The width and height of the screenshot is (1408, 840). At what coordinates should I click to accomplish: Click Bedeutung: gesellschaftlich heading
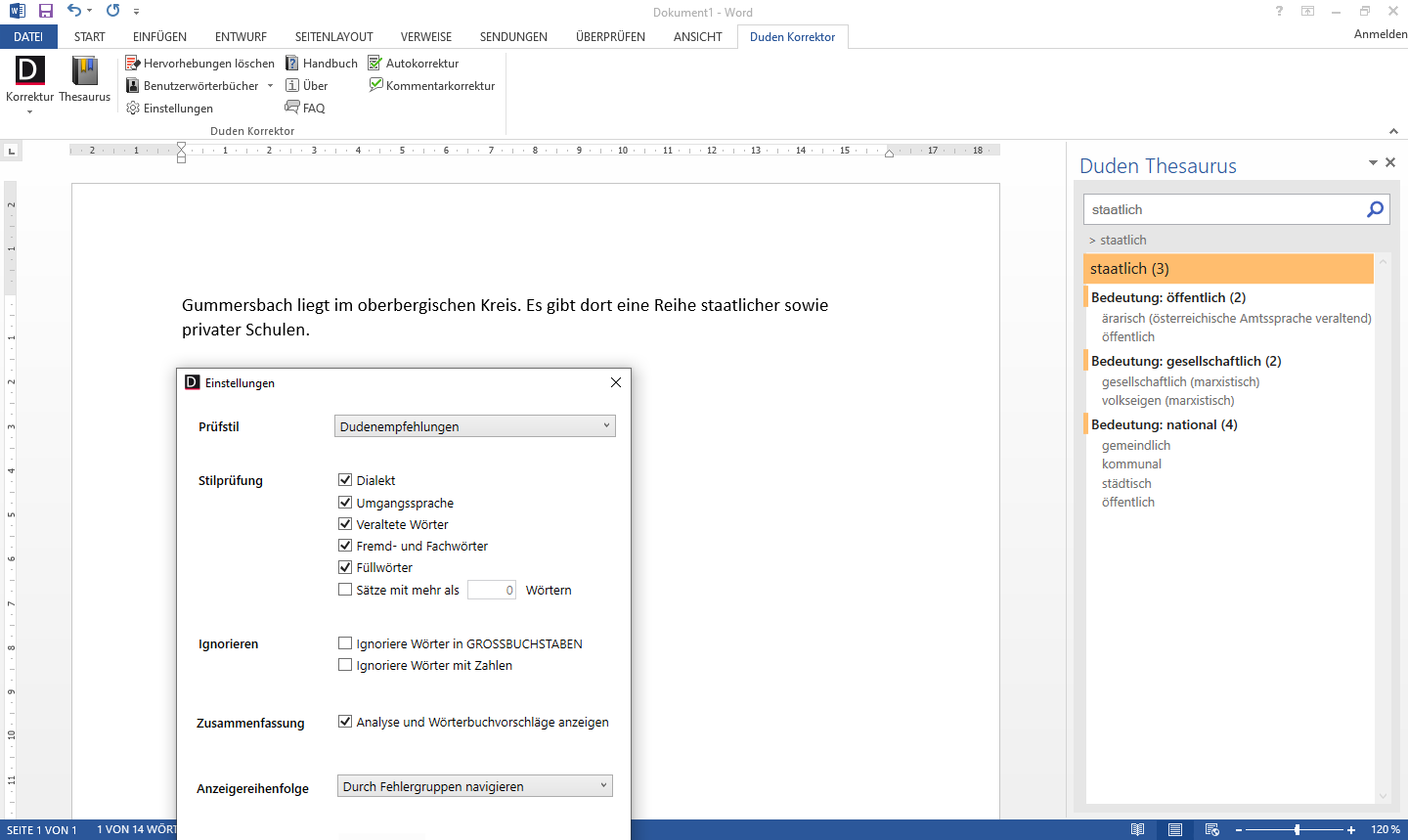click(x=1186, y=361)
